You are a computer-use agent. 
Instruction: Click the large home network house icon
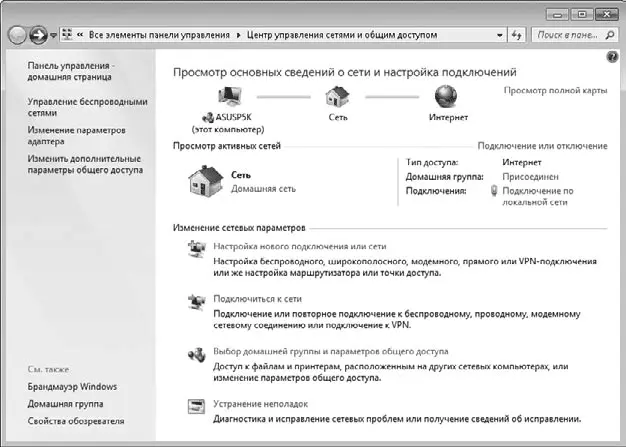click(x=206, y=181)
